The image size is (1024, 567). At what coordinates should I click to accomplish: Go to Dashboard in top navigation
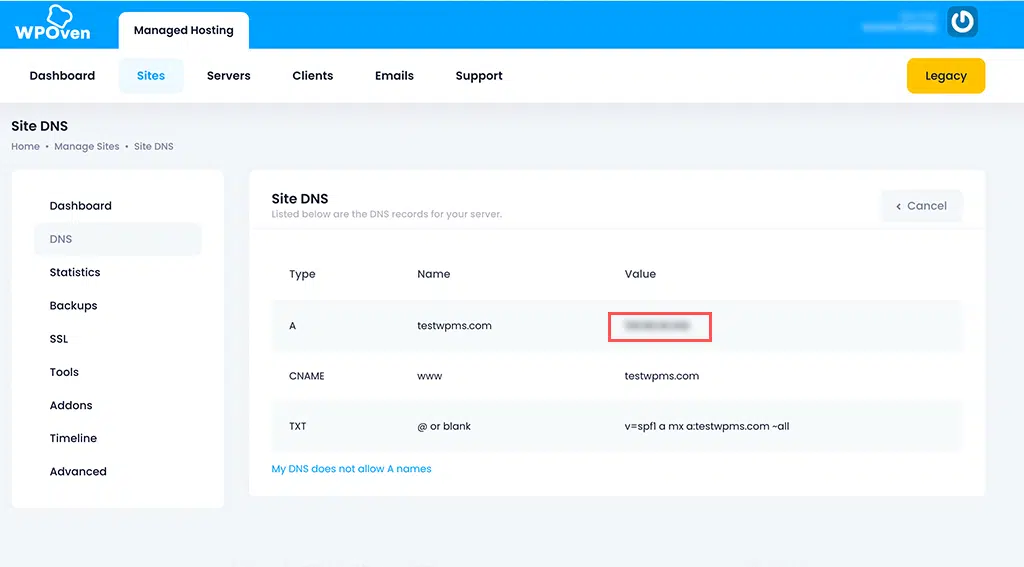click(62, 76)
